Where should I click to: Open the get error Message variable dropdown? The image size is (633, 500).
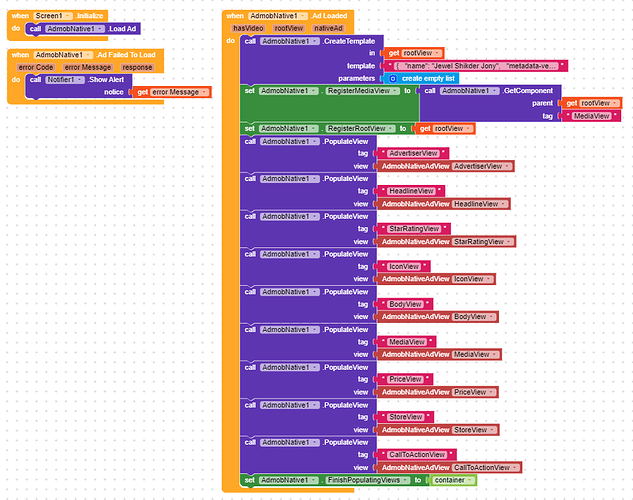[180, 92]
